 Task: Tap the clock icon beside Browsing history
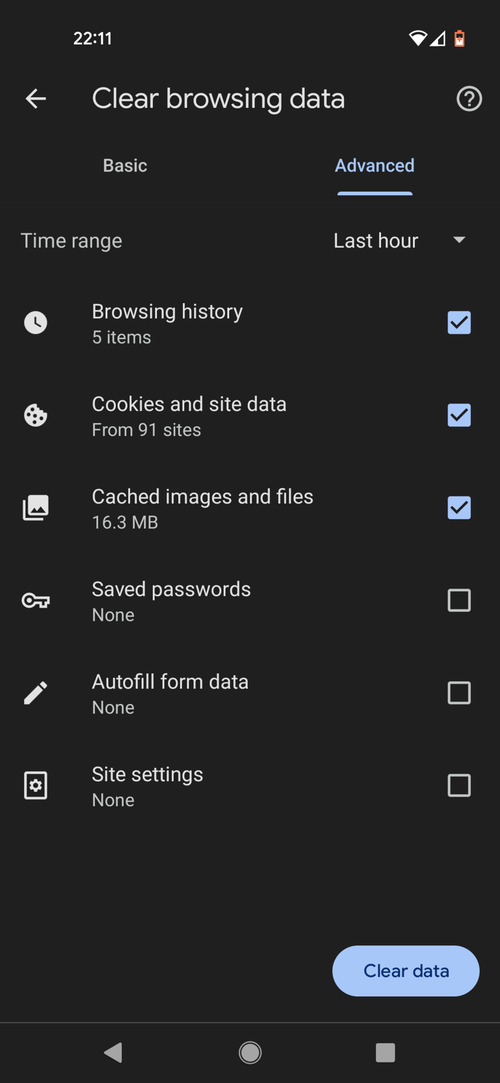click(x=35, y=323)
